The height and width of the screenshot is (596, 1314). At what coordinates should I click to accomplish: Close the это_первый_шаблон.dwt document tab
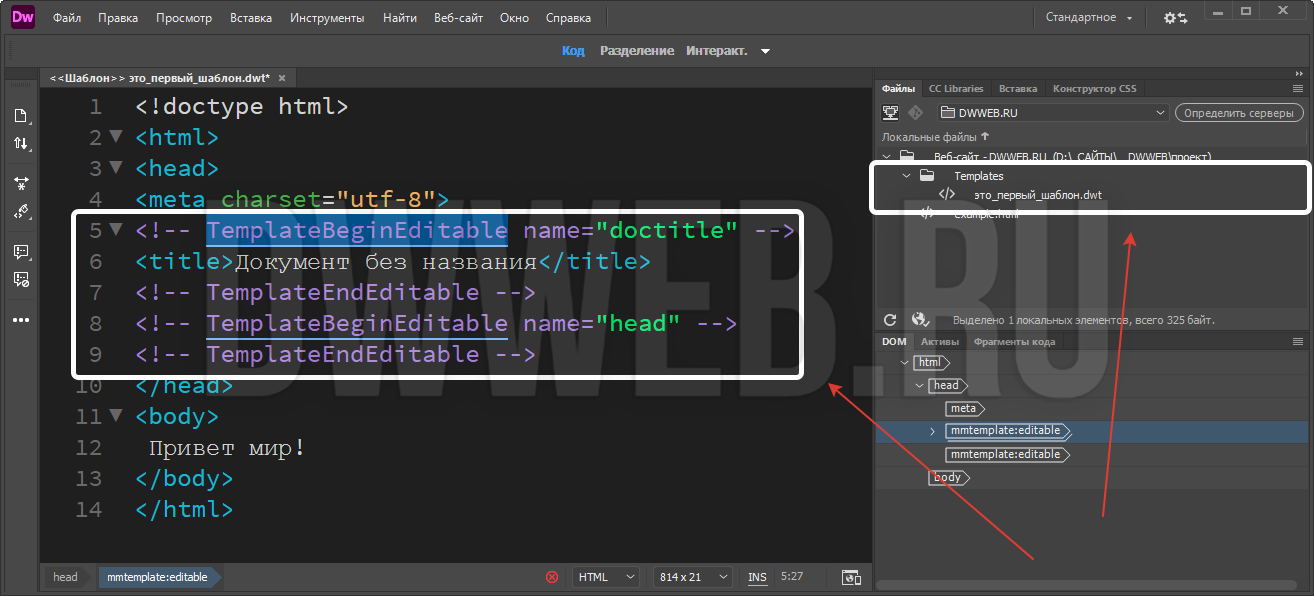pyautogui.click(x=282, y=78)
